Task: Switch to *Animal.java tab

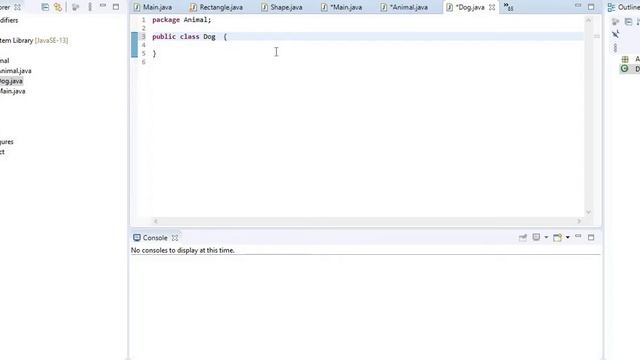Action: pos(404,7)
